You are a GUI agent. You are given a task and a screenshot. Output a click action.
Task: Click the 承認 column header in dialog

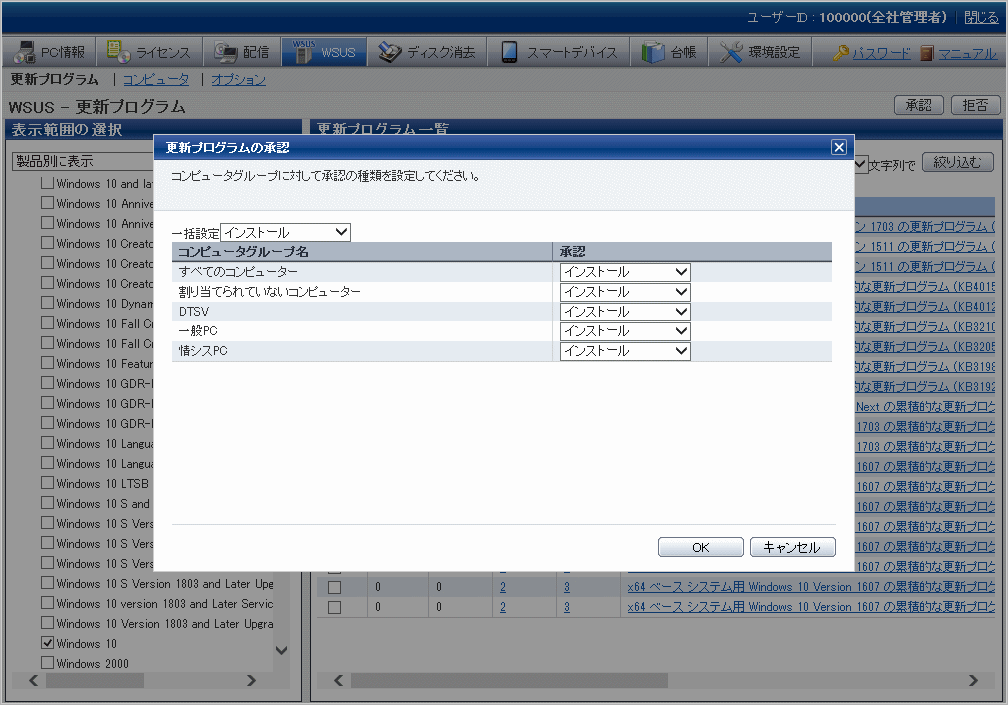(x=693, y=252)
